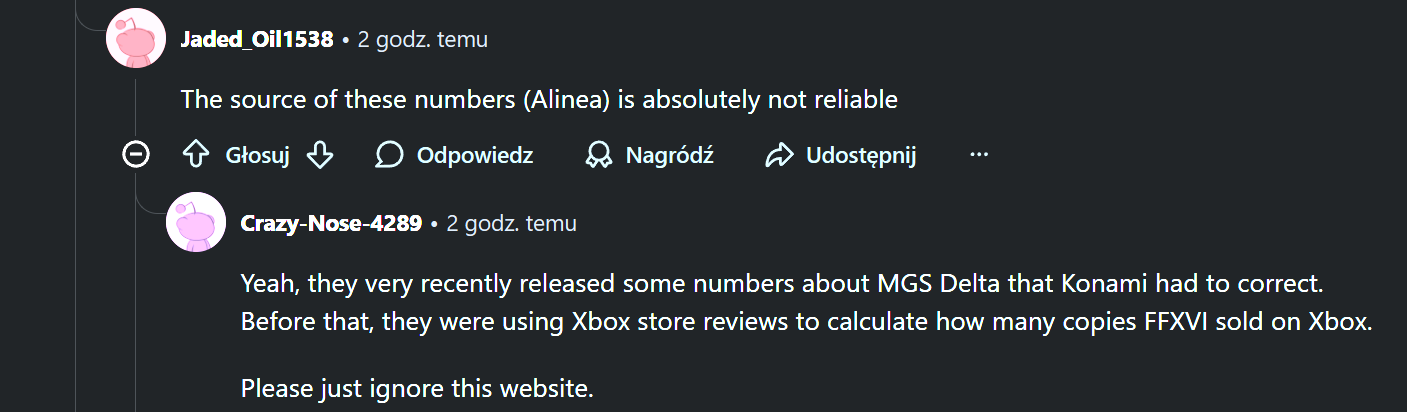Click the share arrow icon
Image resolution: width=1407 pixels, height=412 pixels.
pyautogui.click(x=778, y=155)
